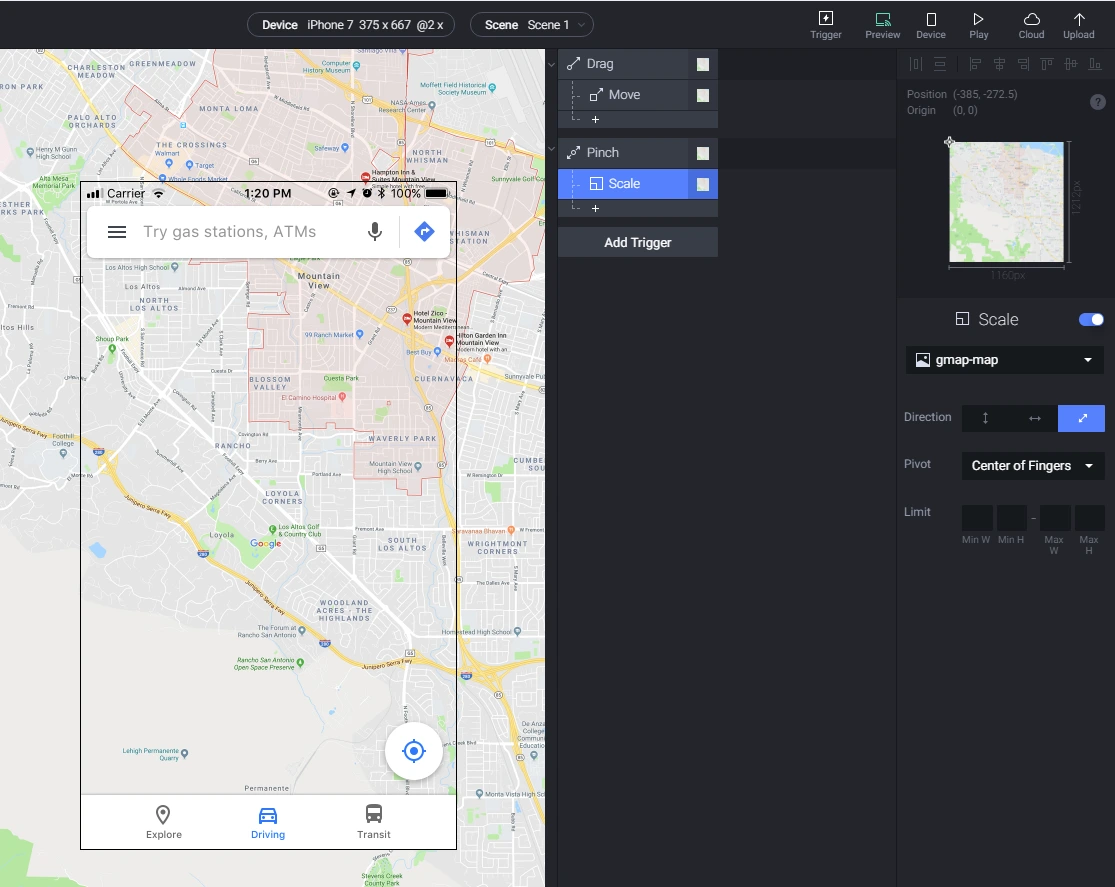Open the Cloud option
The height and width of the screenshot is (887, 1115).
[x=1031, y=24]
